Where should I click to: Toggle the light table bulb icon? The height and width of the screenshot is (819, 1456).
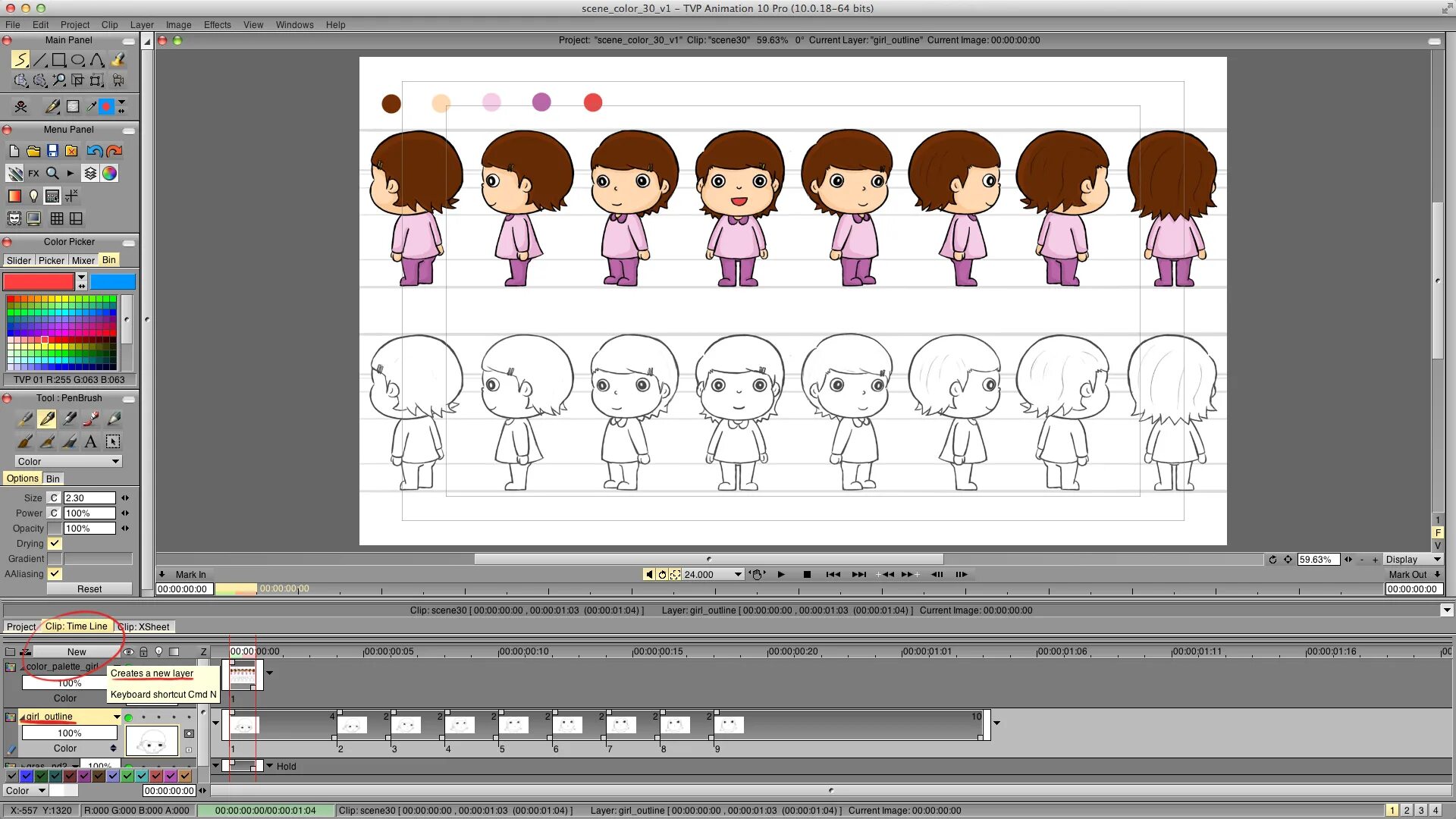coord(33,196)
